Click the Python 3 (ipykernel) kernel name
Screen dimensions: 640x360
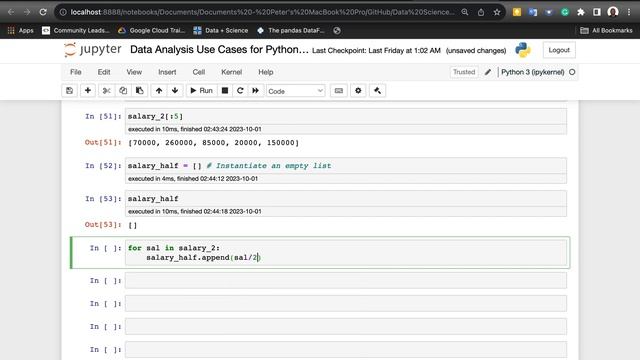coord(532,72)
